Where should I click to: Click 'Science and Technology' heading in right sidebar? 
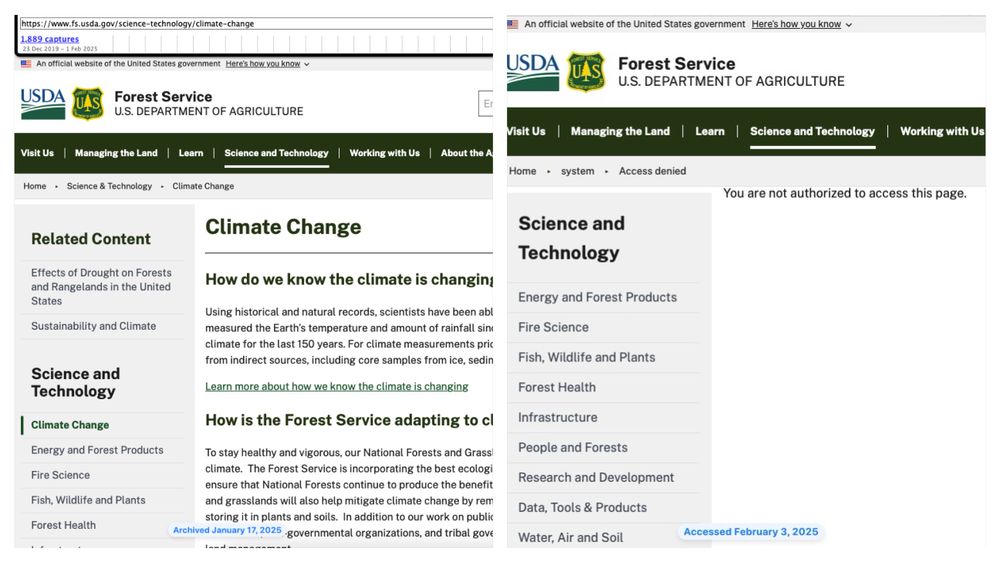click(571, 238)
